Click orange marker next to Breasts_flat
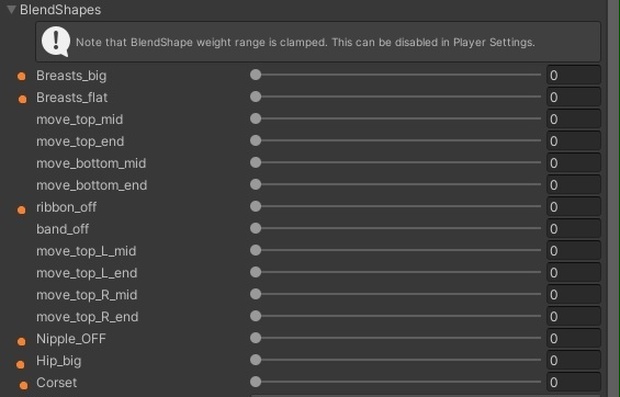This screenshot has height=397, width=620. 23,99
